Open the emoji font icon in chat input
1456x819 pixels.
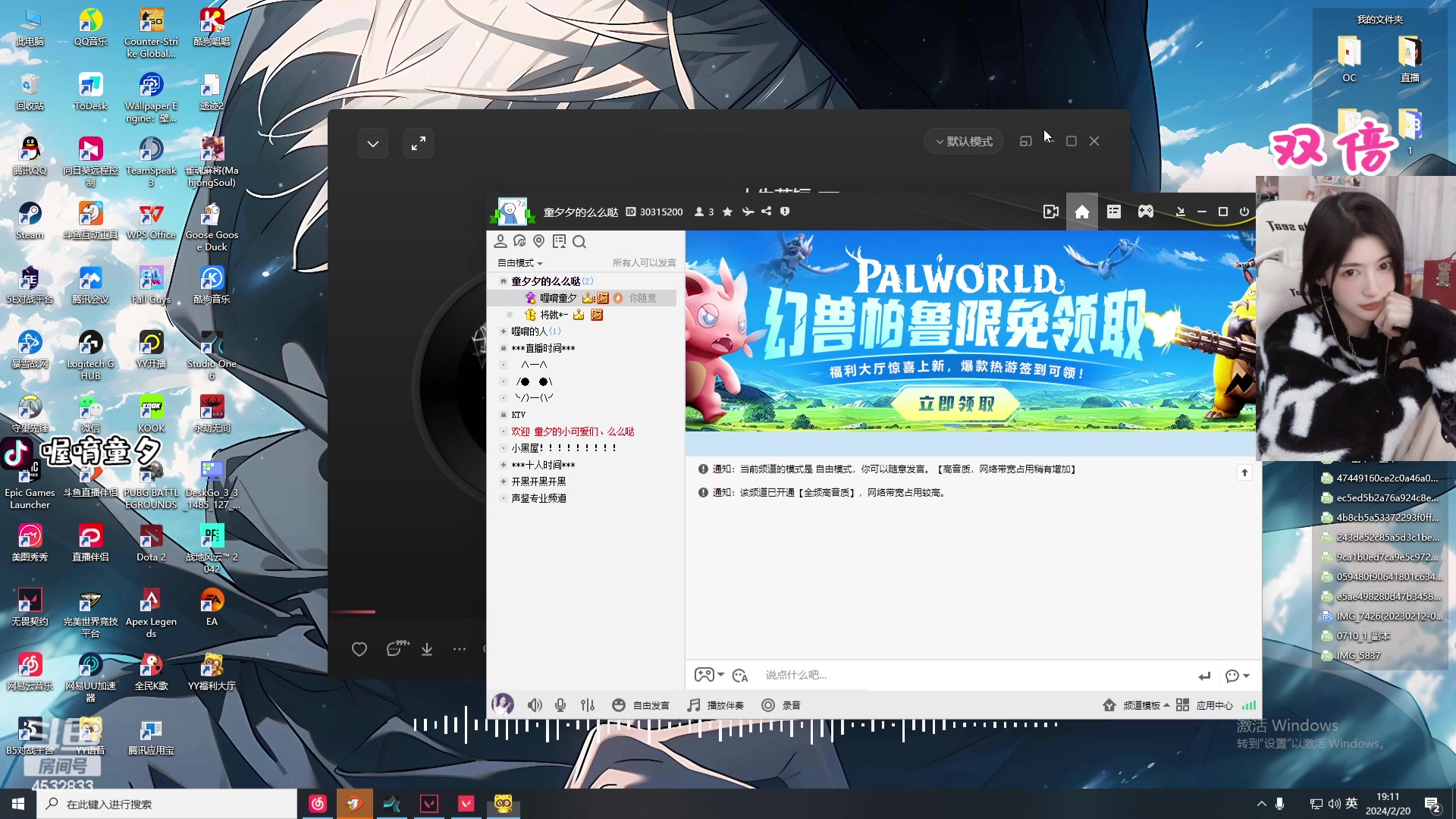point(740,675)
